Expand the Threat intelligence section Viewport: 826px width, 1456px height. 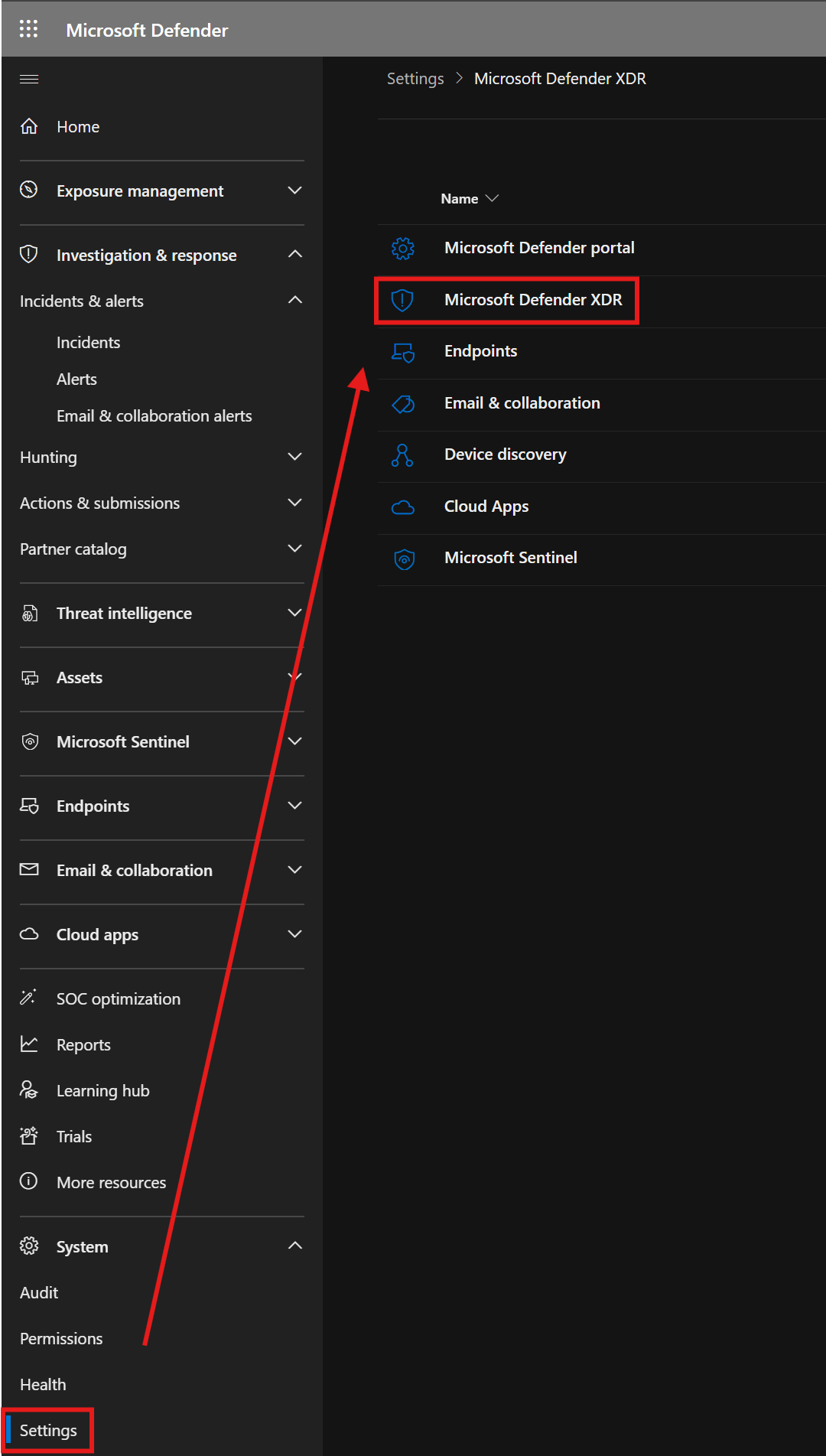pos(295,613)
